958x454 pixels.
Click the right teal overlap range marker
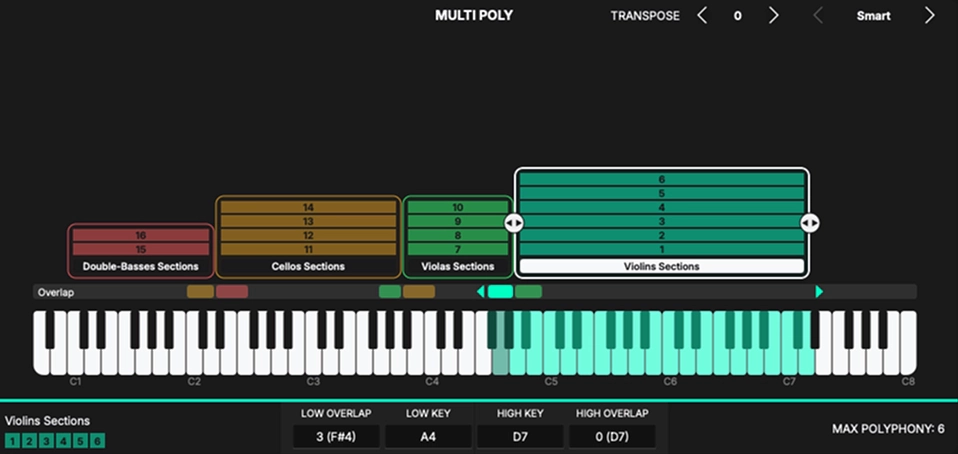pyautogui.click(x=819, y=292)
